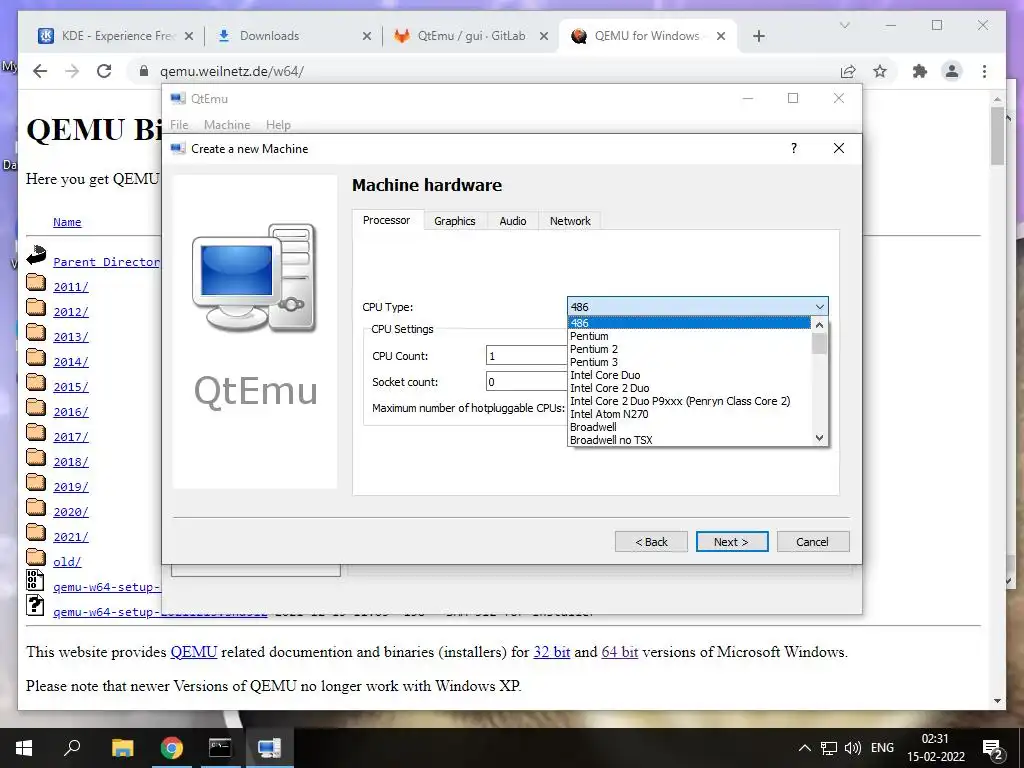The image size is (1024, 768).
Task: Open QtEmu Machine menu
Action: [x=227, y=124]
